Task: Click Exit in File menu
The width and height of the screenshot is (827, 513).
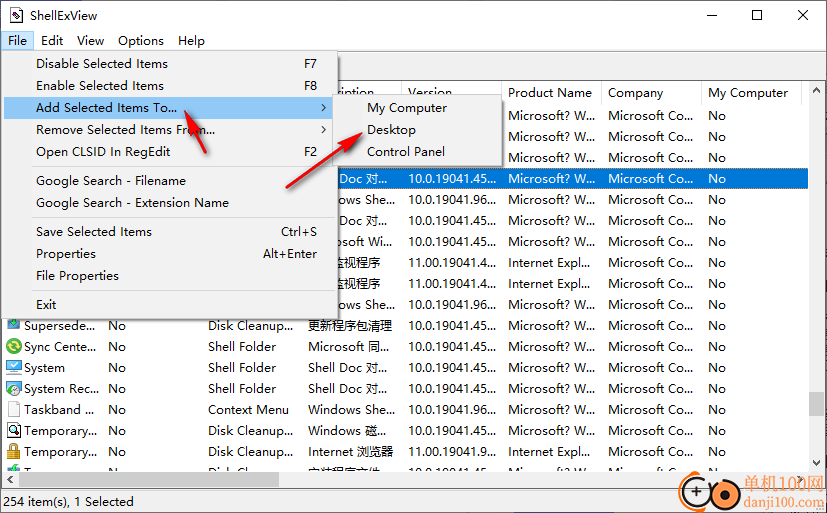Action: [x=170, y=305]
